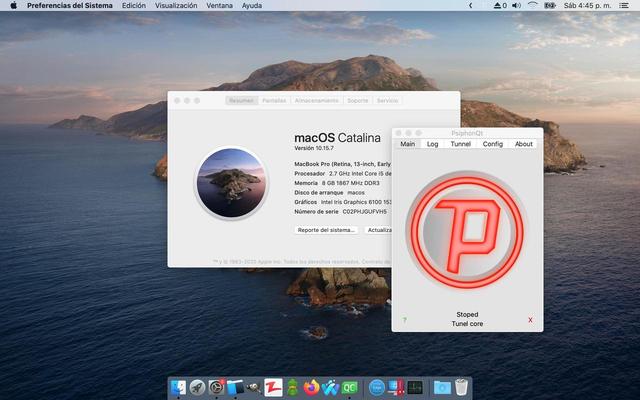Open the Preferencias del Sistema menu
The image size is (640, 400).
70,5
